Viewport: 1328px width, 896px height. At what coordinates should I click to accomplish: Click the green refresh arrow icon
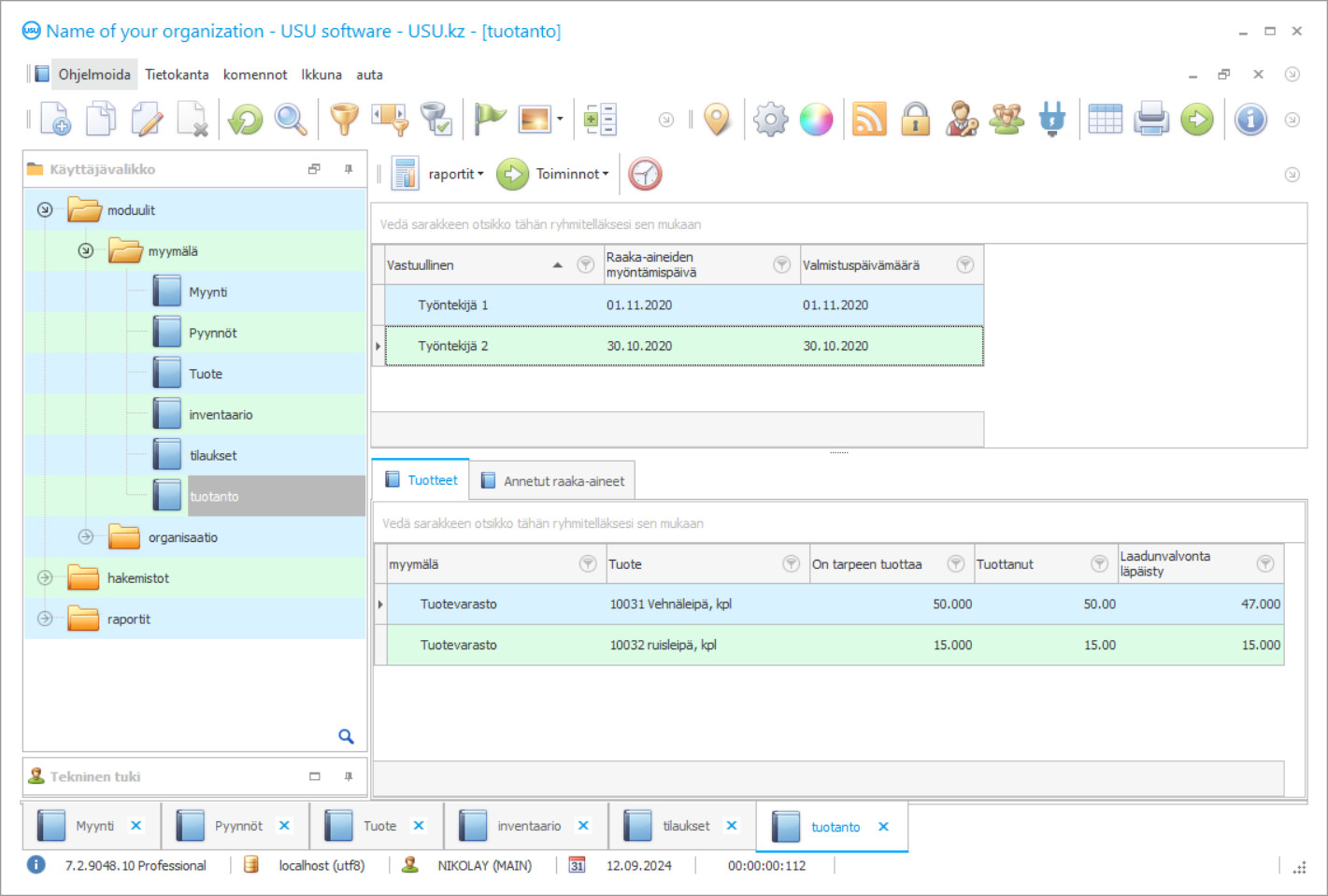246,120
